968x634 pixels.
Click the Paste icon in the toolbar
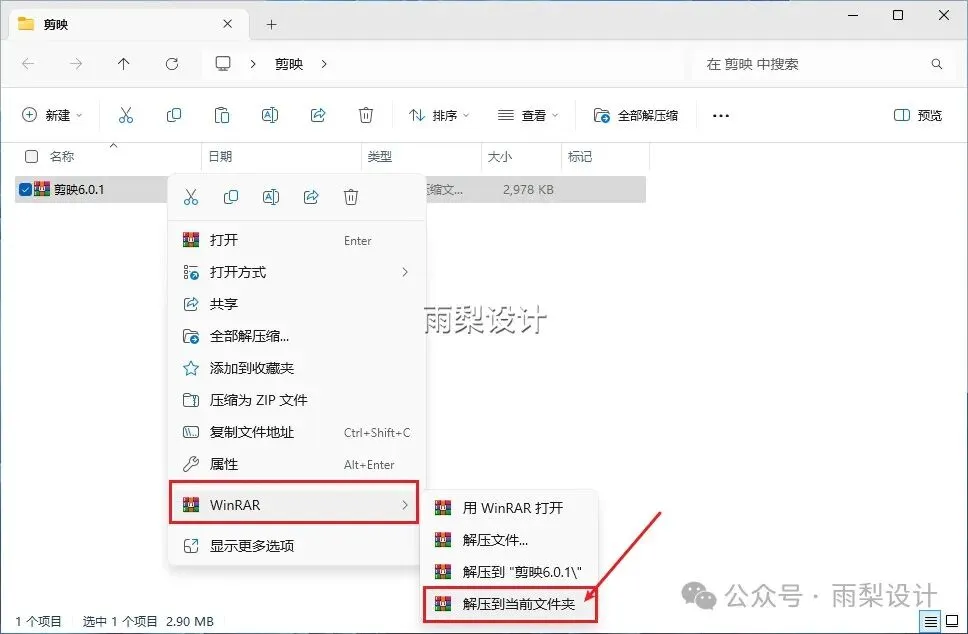(x=222, y=115)
